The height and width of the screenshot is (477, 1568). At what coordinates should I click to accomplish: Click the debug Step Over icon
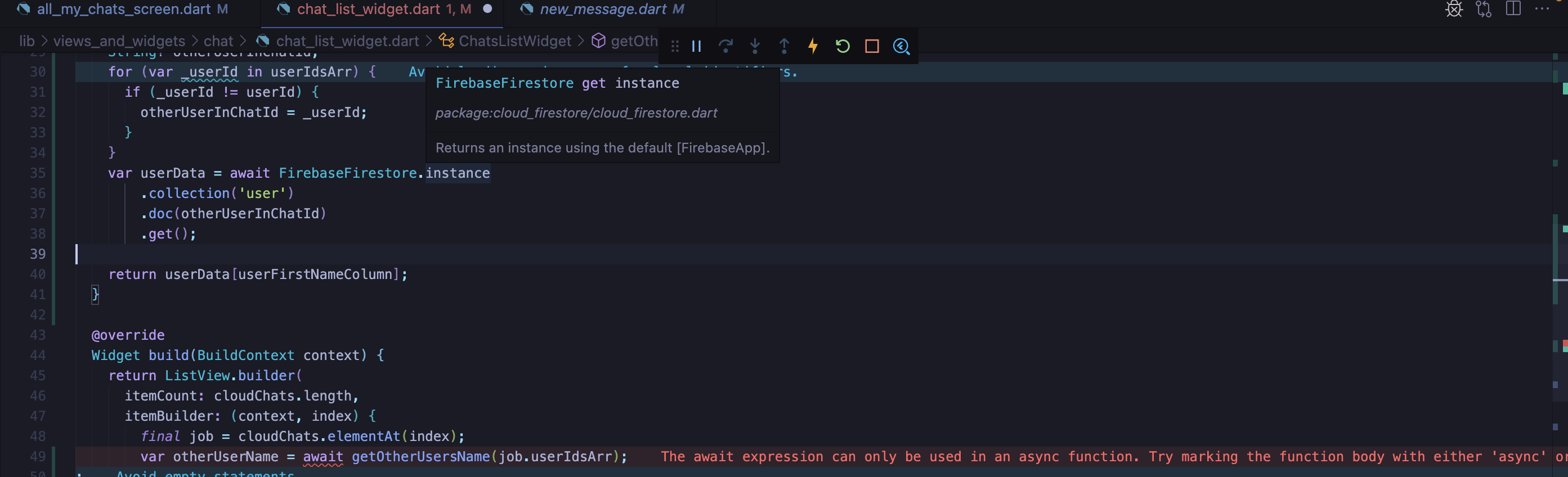pos(725,46)
